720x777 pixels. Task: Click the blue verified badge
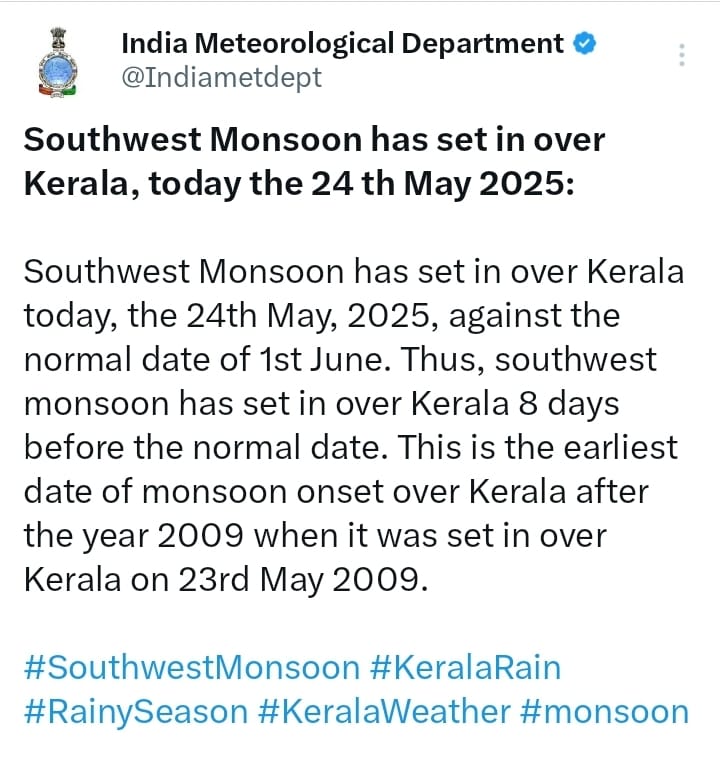tap(585, 43)
